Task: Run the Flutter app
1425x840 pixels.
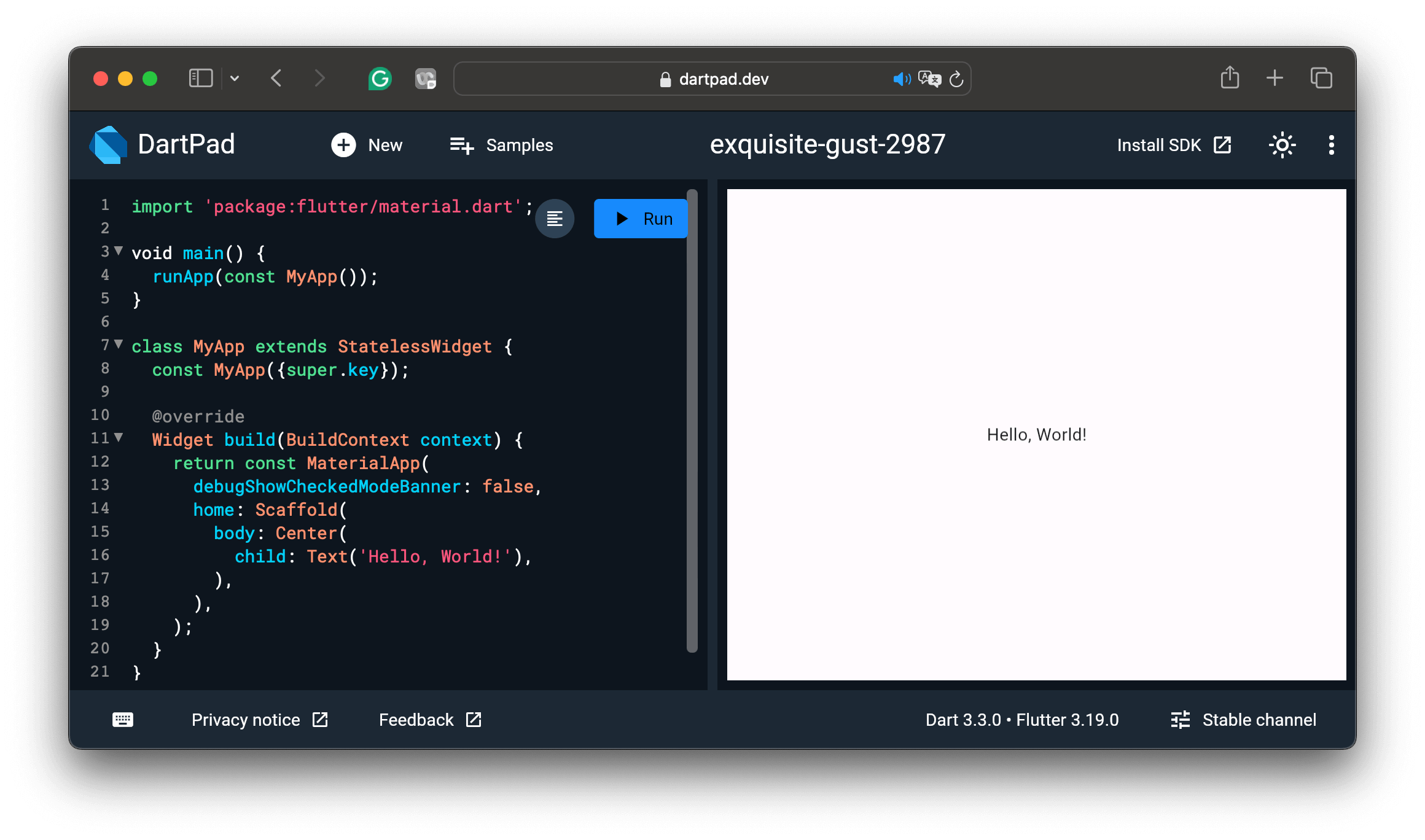Action: click(641, 218)
